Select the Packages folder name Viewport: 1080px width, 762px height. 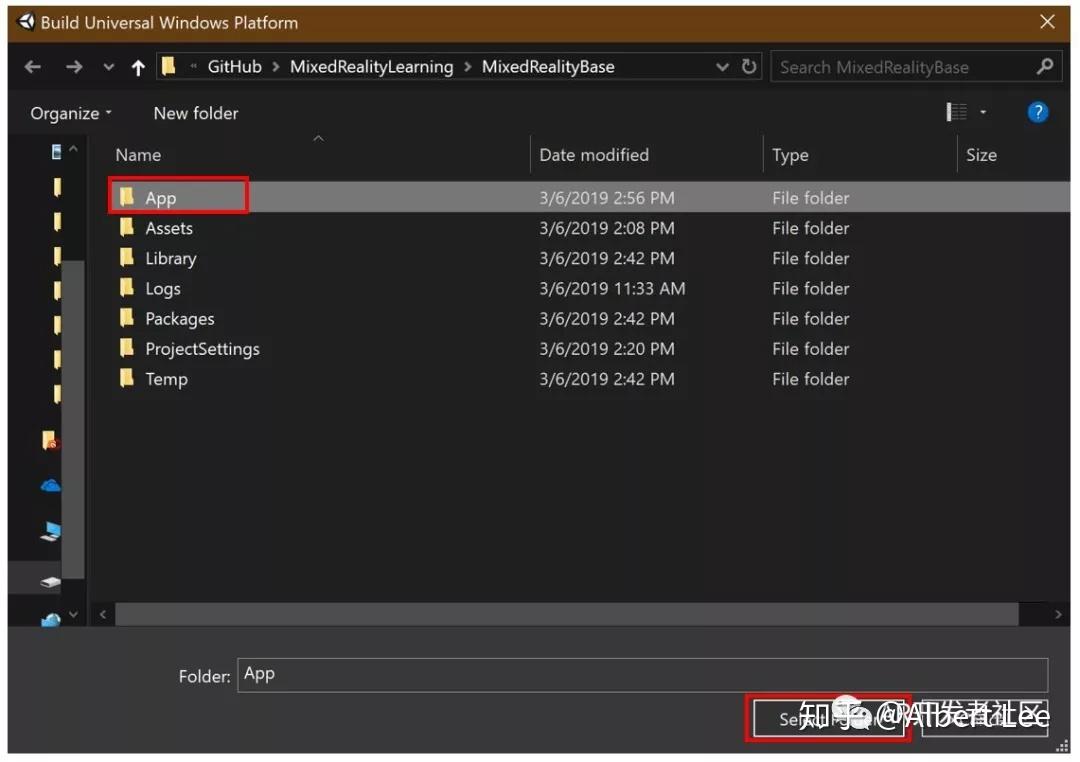pyautogui.click(x=180, y=319)
